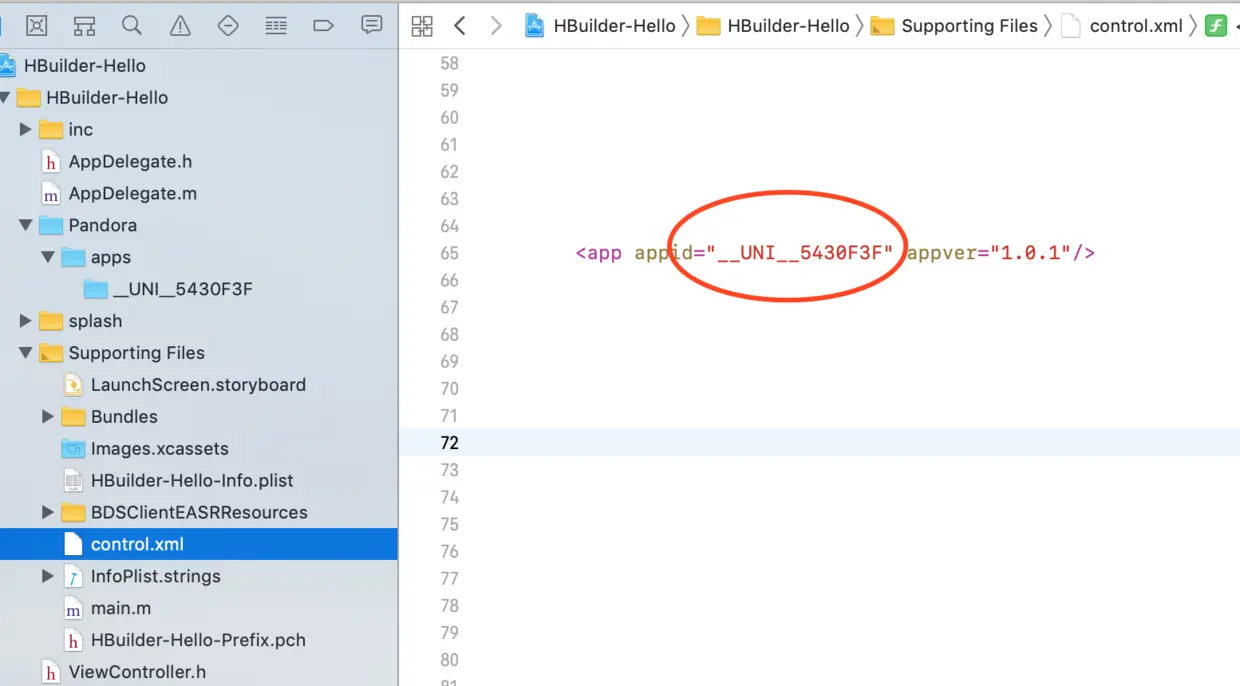Screen dimensions: 1240x686
Task: Open the test navigator diamond icon
Action: (228, 25)
